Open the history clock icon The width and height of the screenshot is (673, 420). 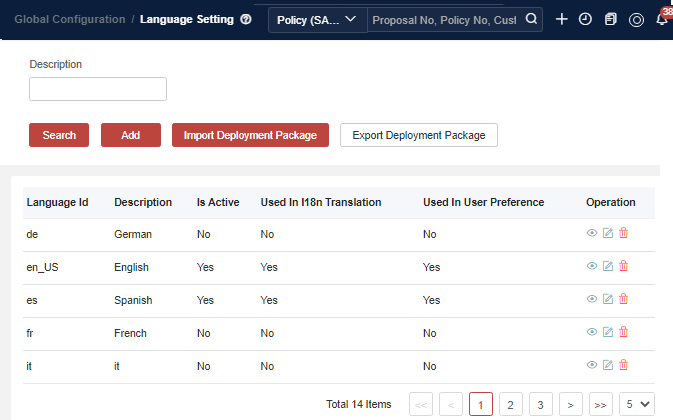[x=585, y=19]
